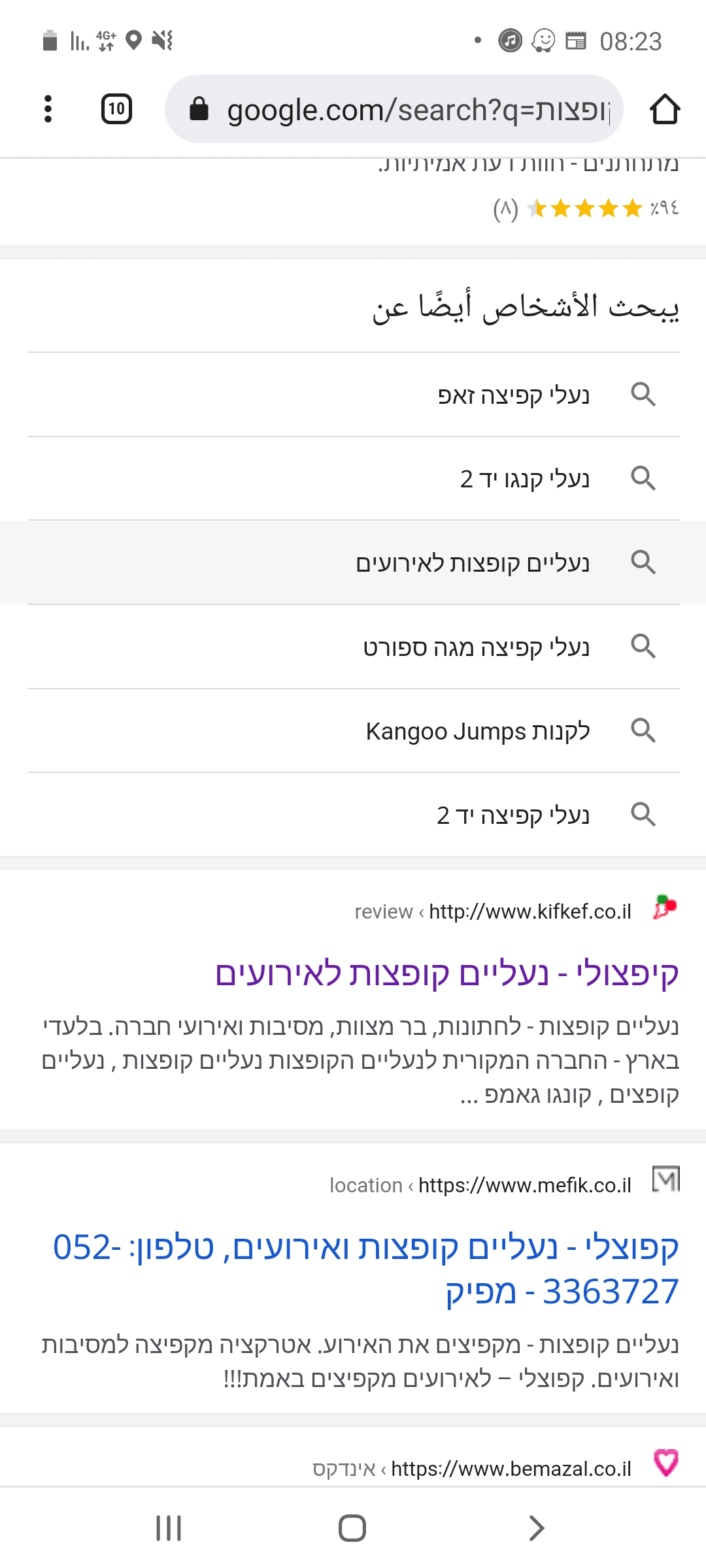Open the tab switcher showing 10 tabs

tap(116, 108)
